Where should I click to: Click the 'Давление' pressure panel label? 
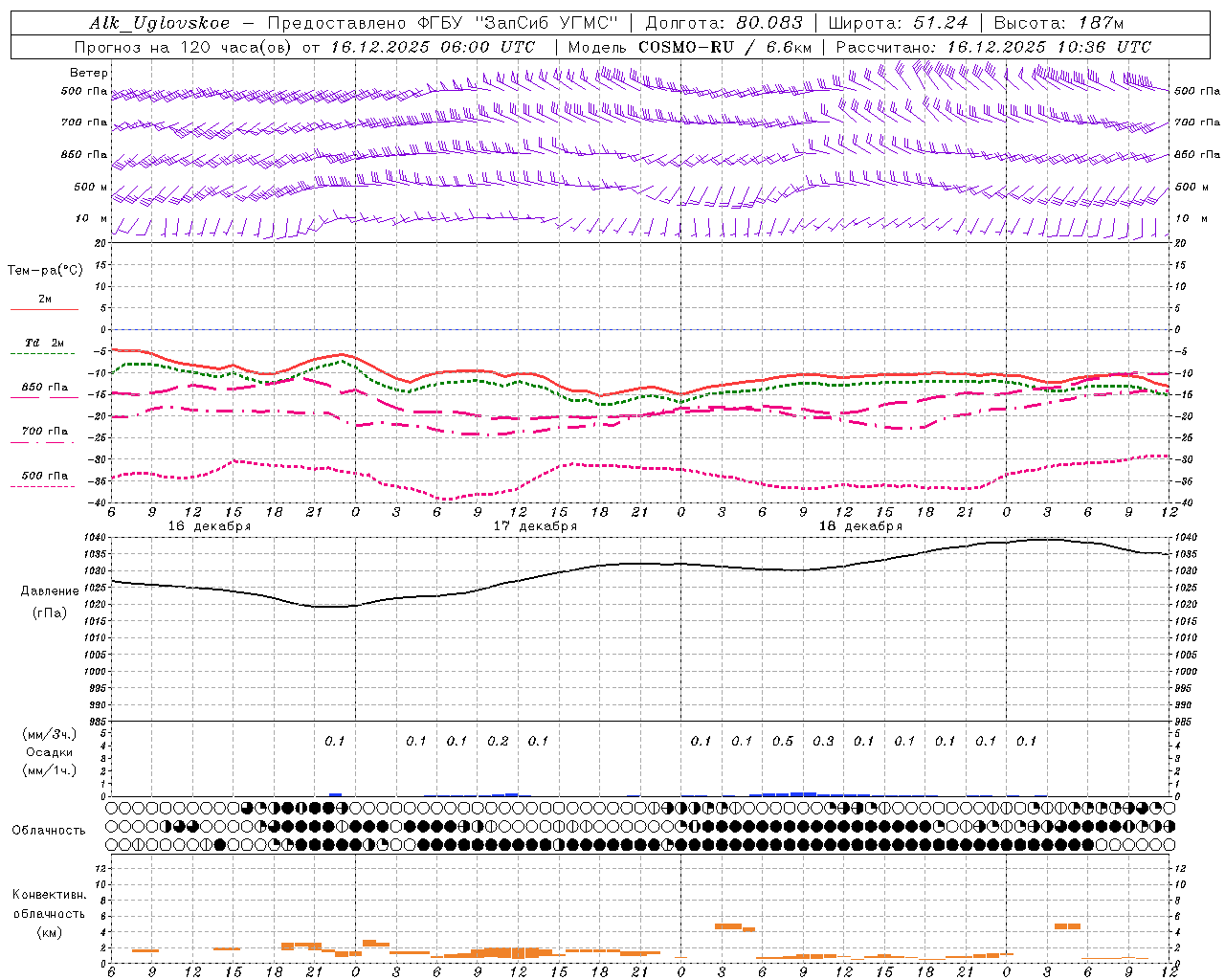[50, 591]
